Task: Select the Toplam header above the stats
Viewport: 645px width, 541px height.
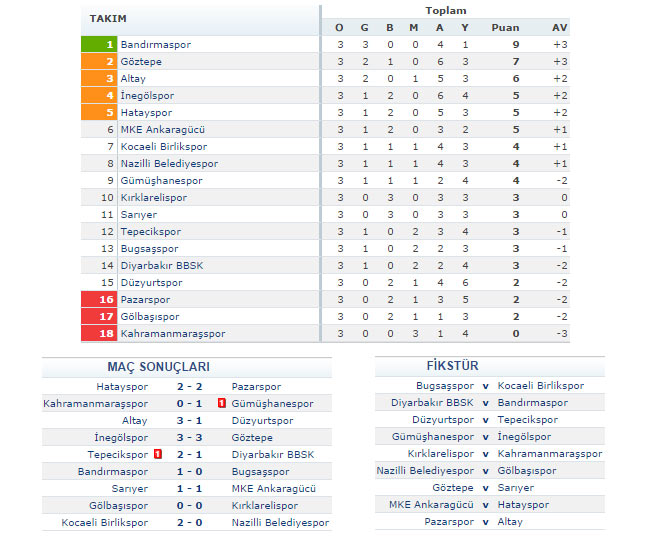Action: (x=446, y=11)
